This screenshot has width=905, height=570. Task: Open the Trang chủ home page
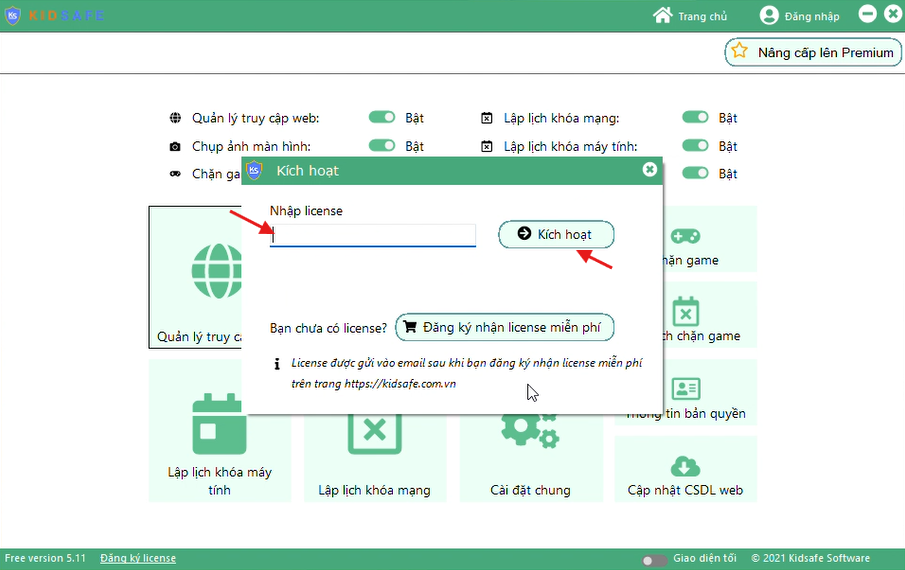click(x=690, y=16)
